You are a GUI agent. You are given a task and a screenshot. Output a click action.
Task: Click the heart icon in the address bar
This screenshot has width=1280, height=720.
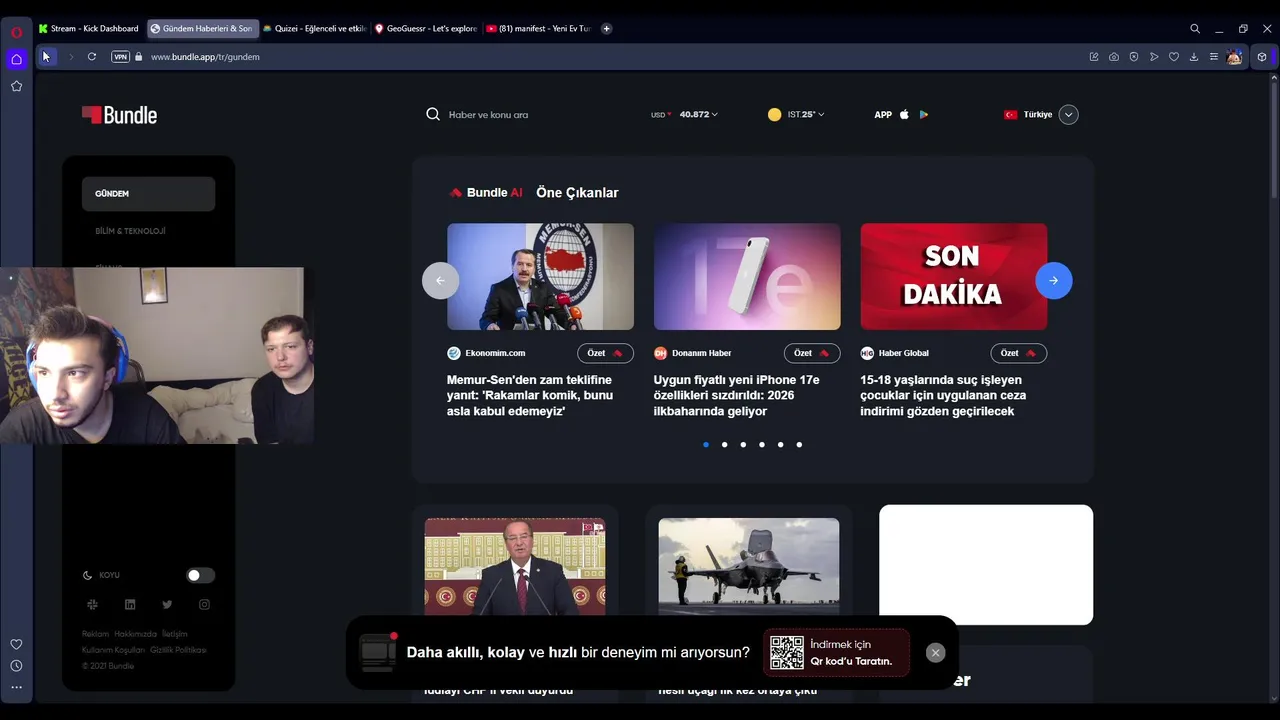(1174, 57)
